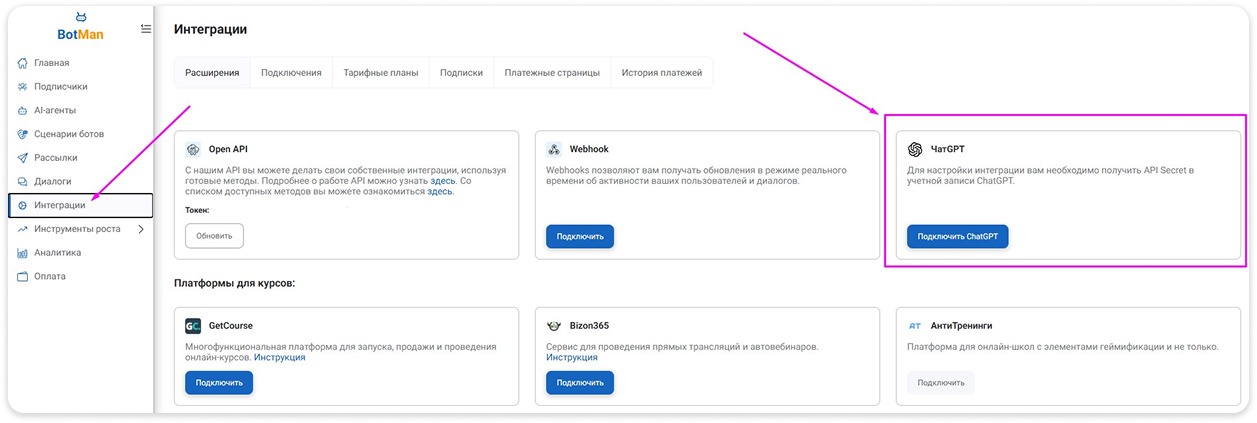Open the История платежей tab
This screenshot has height=423, width=1257.
coord(661,73)
